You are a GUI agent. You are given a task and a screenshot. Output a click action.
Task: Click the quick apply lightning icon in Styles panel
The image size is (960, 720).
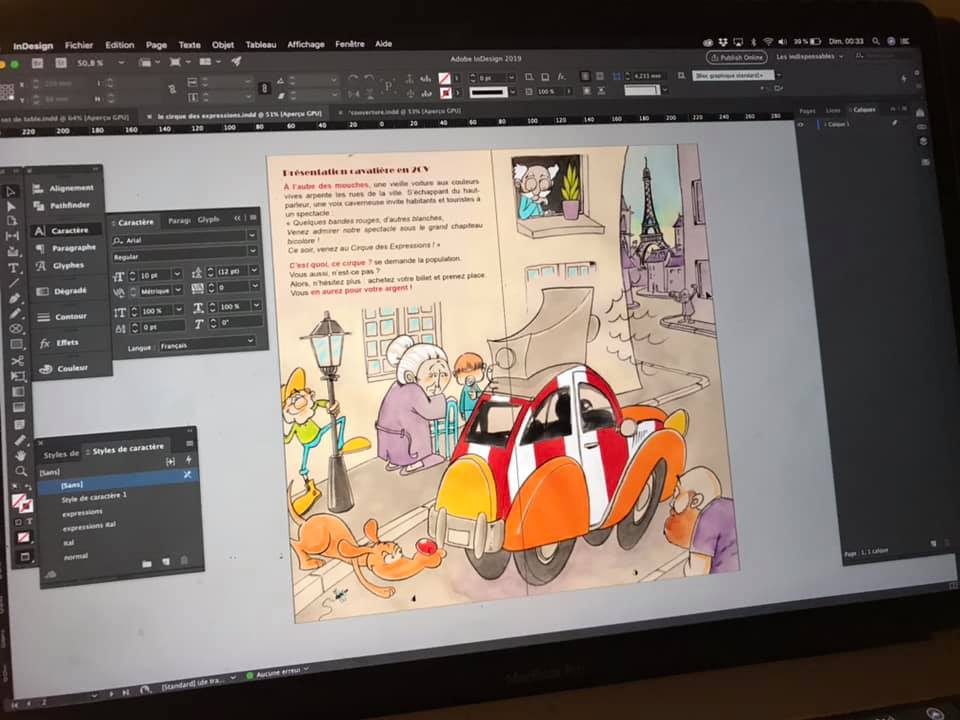[x=189, y=460]
